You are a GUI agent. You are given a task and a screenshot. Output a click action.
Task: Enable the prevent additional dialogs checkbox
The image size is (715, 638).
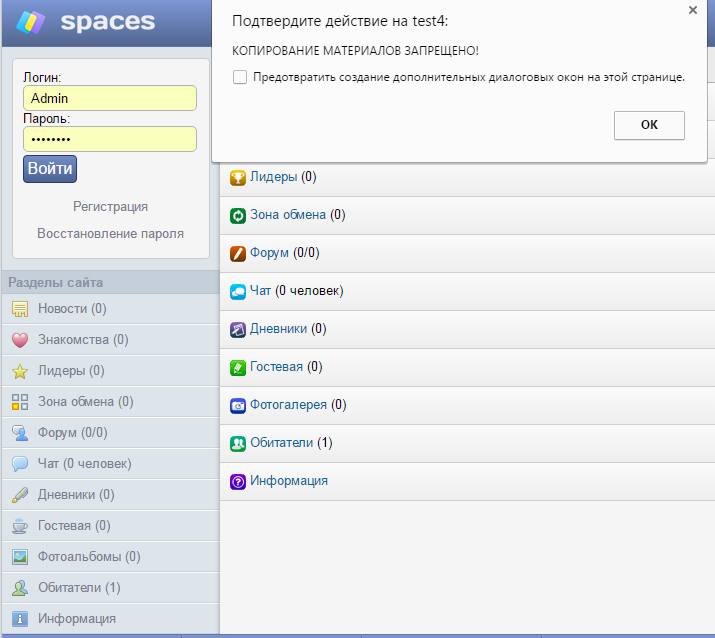239,77
